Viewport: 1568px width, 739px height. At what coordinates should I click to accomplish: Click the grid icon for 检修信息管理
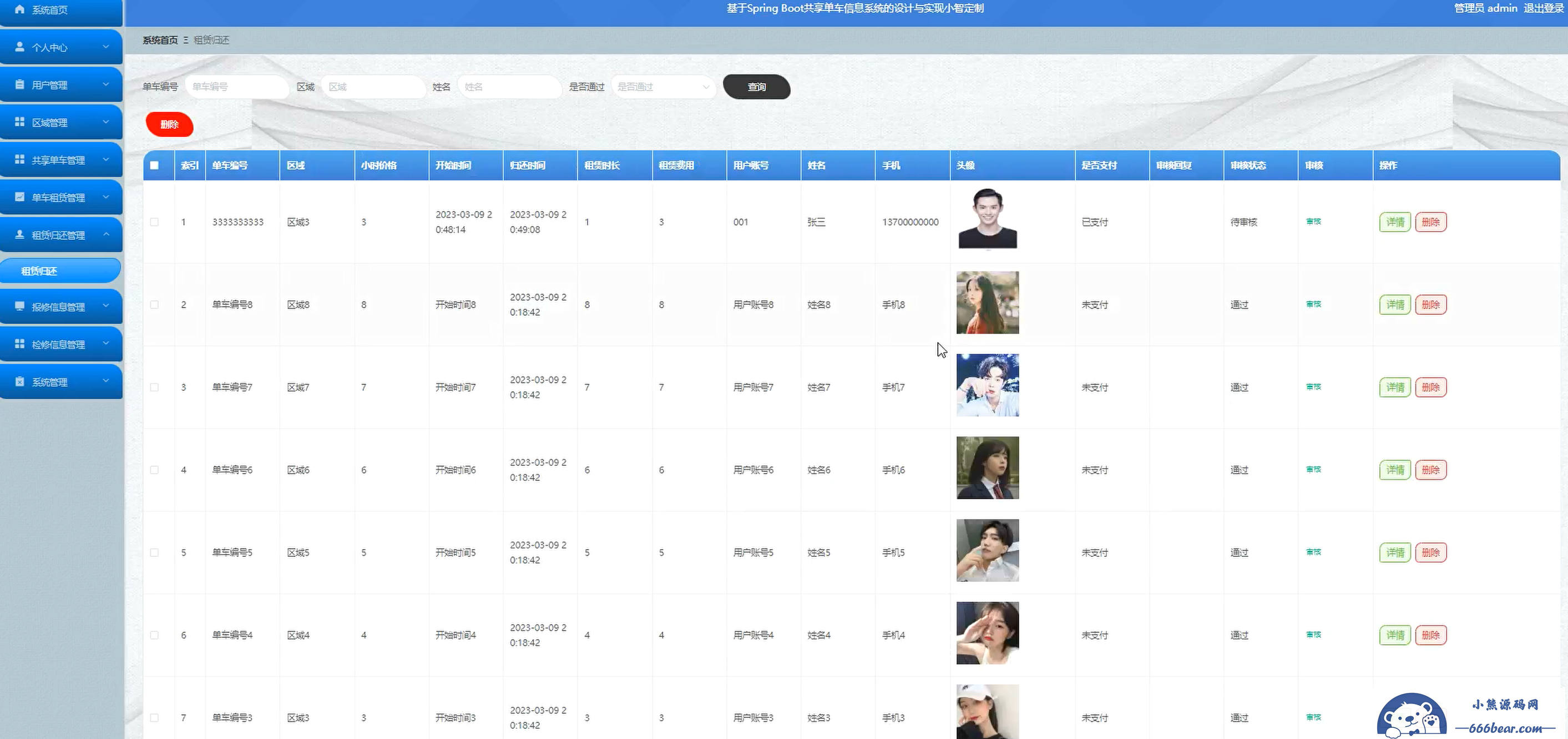pos(19,344)
